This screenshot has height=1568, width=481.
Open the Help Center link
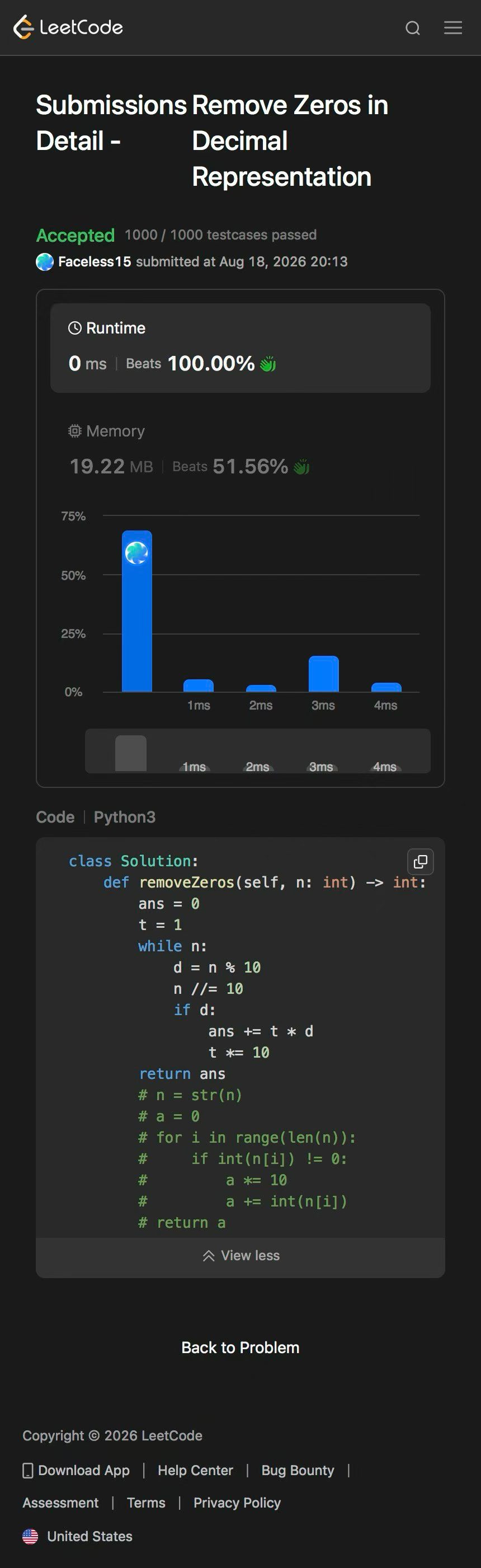[x=195, y=1471]
